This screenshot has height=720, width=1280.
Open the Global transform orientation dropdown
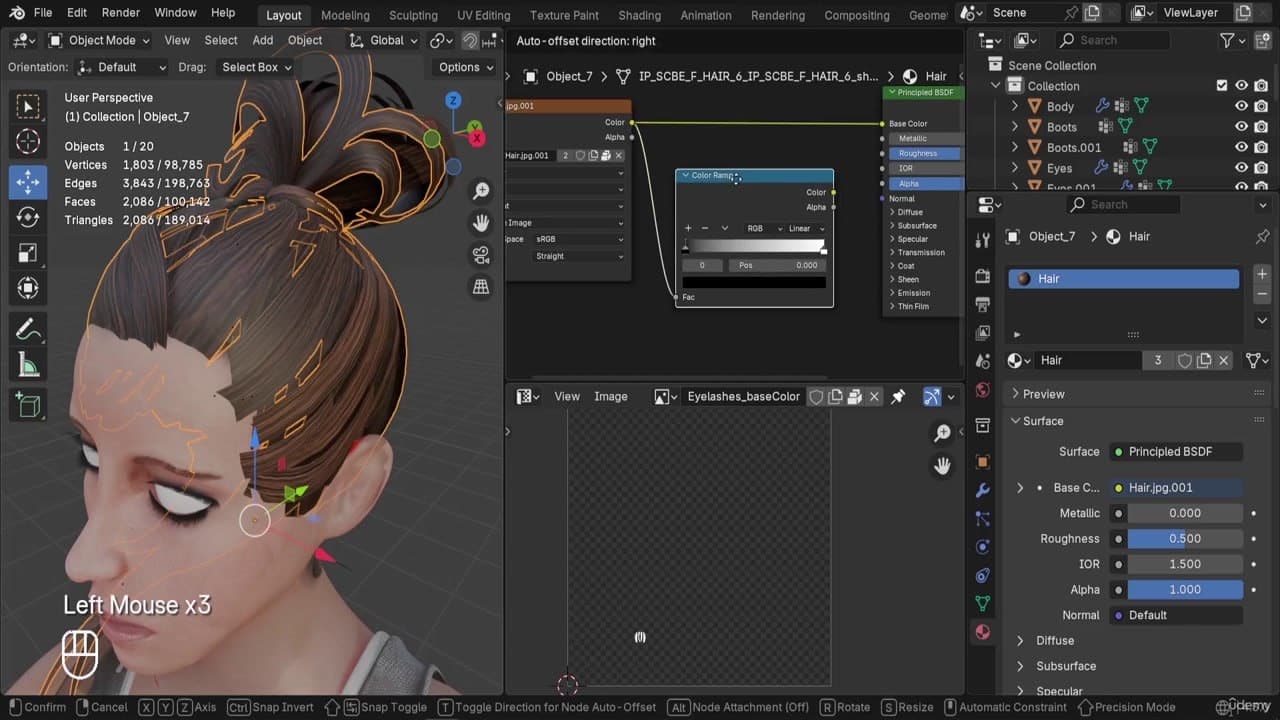384,40
